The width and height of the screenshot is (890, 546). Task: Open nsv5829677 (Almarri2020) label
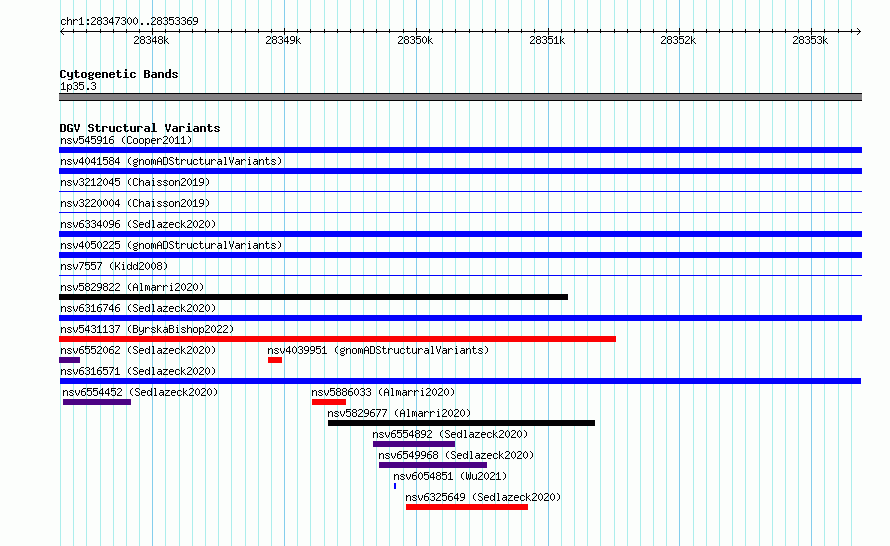[399, 413]
